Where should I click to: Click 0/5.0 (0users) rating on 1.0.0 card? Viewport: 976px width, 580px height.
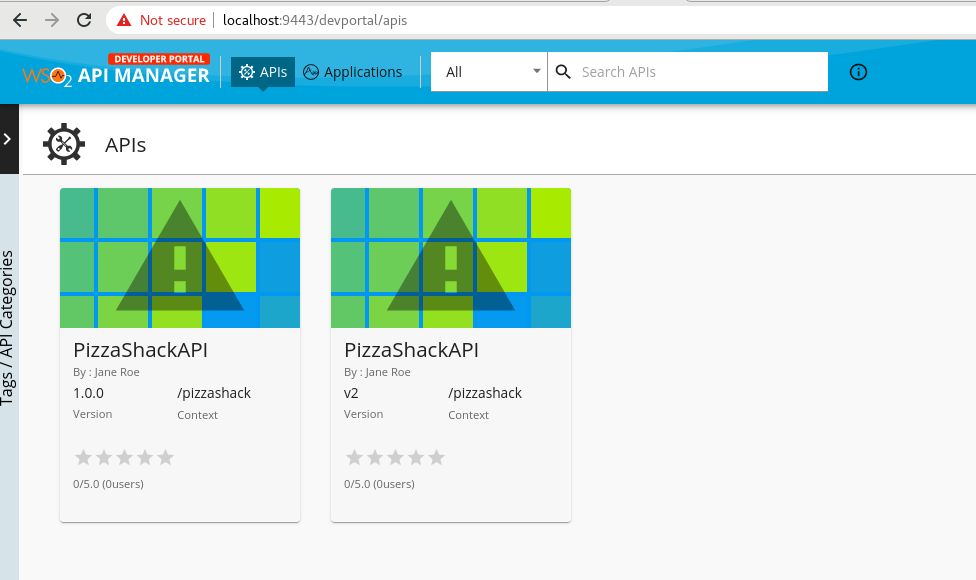(108, 484)
